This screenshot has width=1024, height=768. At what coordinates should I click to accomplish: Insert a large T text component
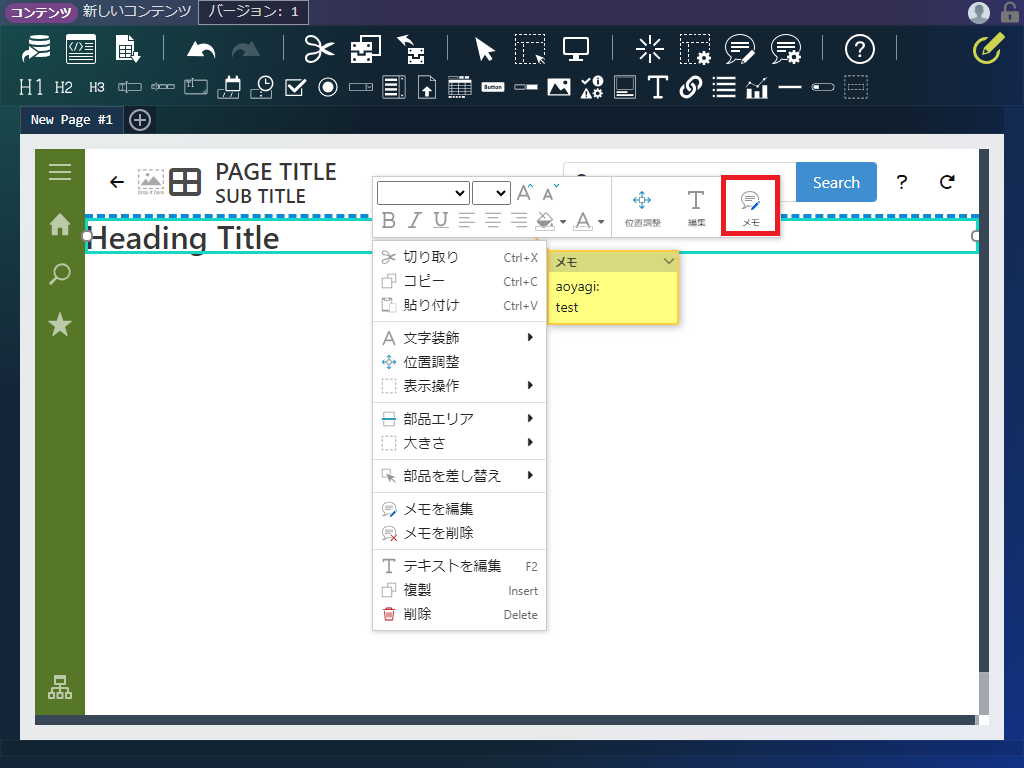(x=657, y=87)
